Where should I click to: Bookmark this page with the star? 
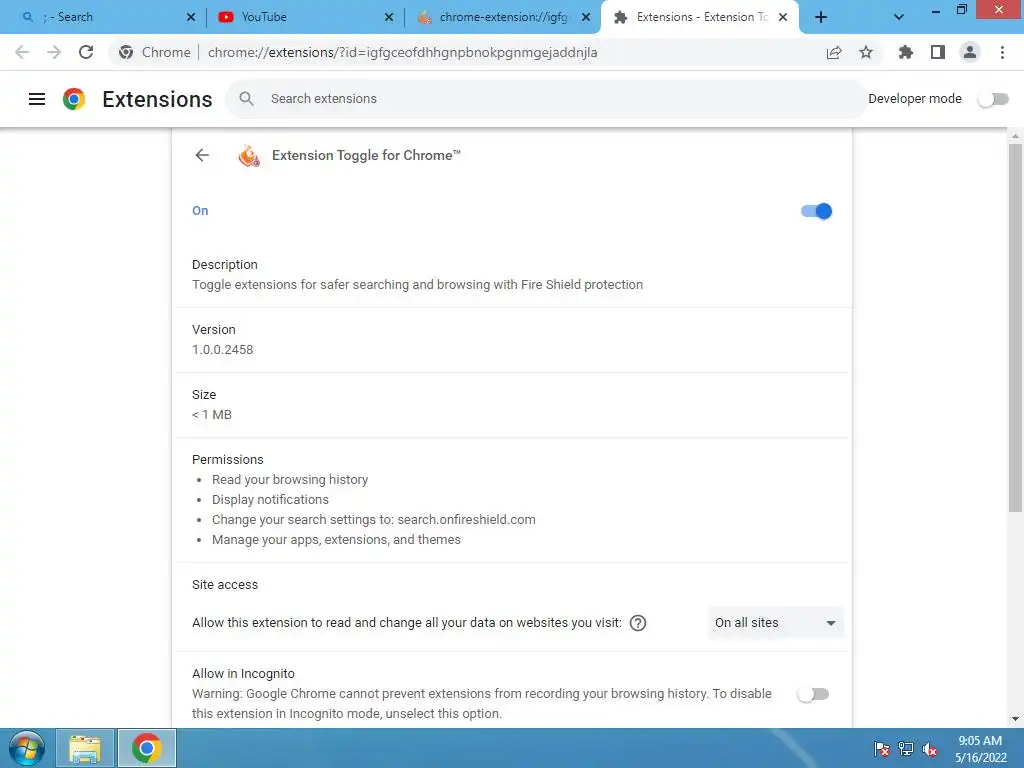click(x=866, y=52)
